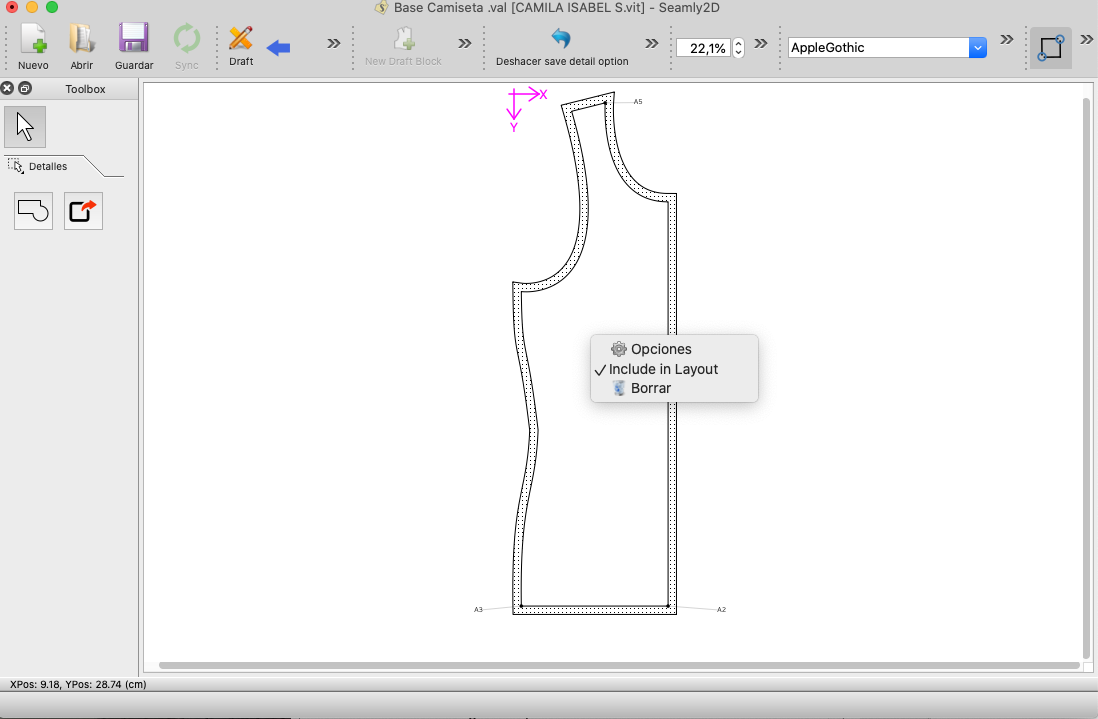
Task: Toggle the curve control points icon
Action: point(1050,47)
